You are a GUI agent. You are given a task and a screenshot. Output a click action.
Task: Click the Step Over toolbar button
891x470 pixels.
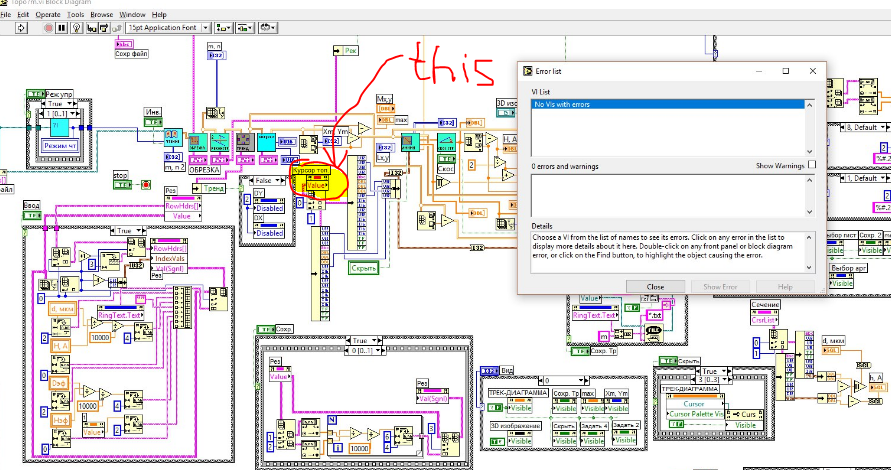click(x=104, y=27)
